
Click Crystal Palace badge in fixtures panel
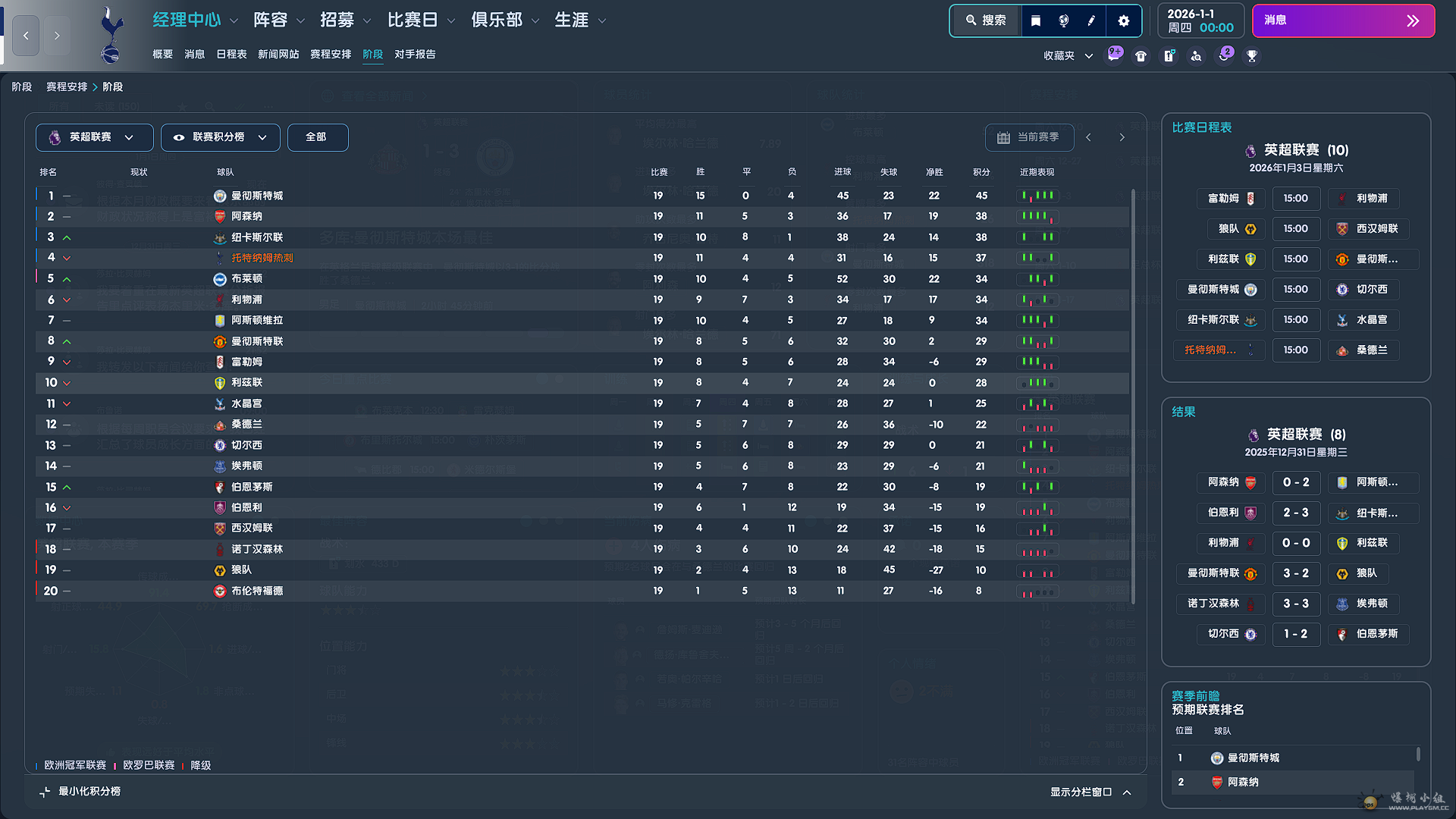(1342, 321)
